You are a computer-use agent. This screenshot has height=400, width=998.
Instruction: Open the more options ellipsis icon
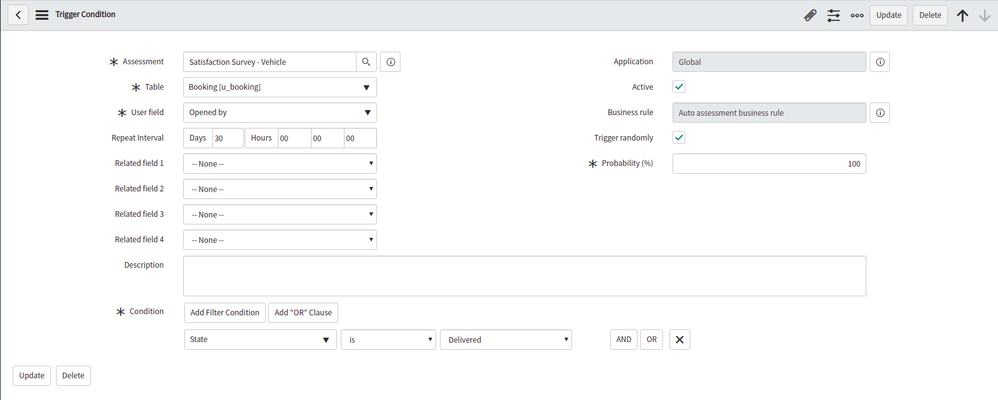(857, 15)
